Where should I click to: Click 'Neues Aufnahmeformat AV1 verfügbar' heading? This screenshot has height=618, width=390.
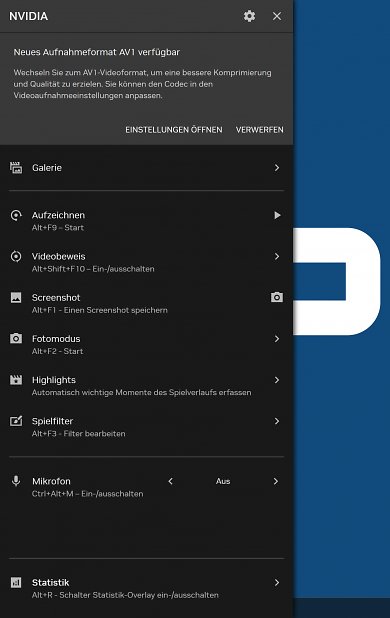pyautogui.click(x=97, y=52)
